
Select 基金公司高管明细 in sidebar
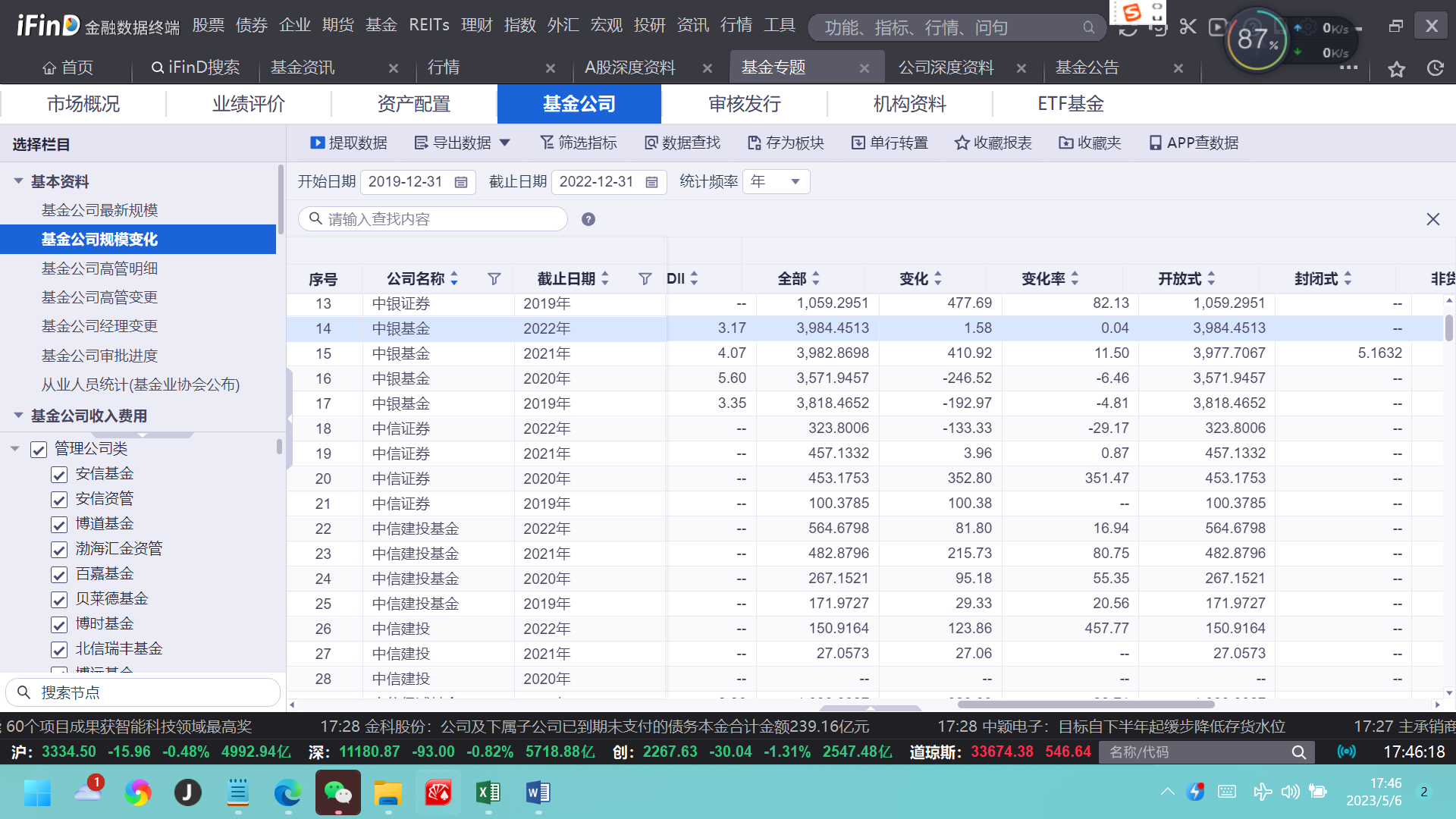coord(99,268)
